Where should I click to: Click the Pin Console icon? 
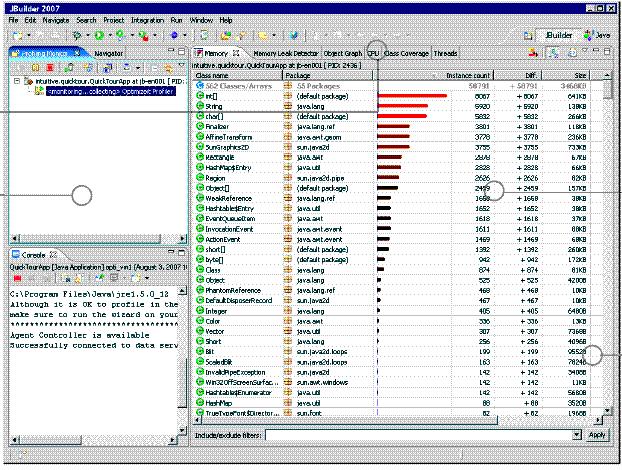click(99, 278)
